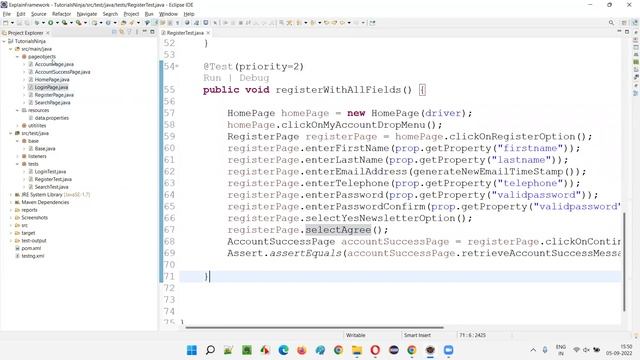Open the Navigate menu
The image size is (640, 360).
click(x=87, y=14)
